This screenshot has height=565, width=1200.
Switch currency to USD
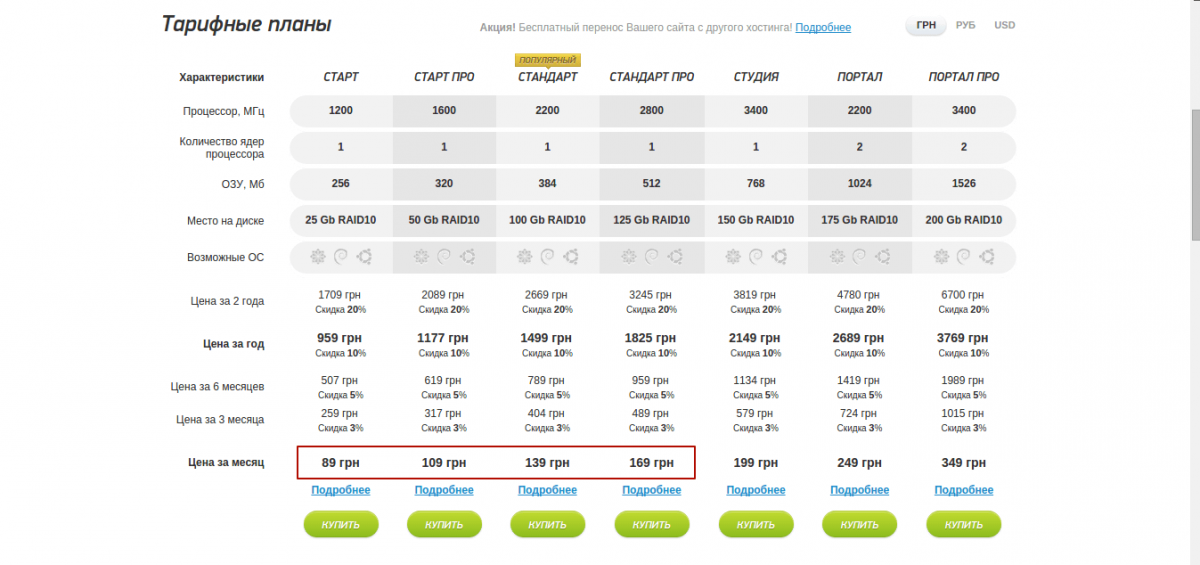pyautogui.click(x=1004, y=25)
